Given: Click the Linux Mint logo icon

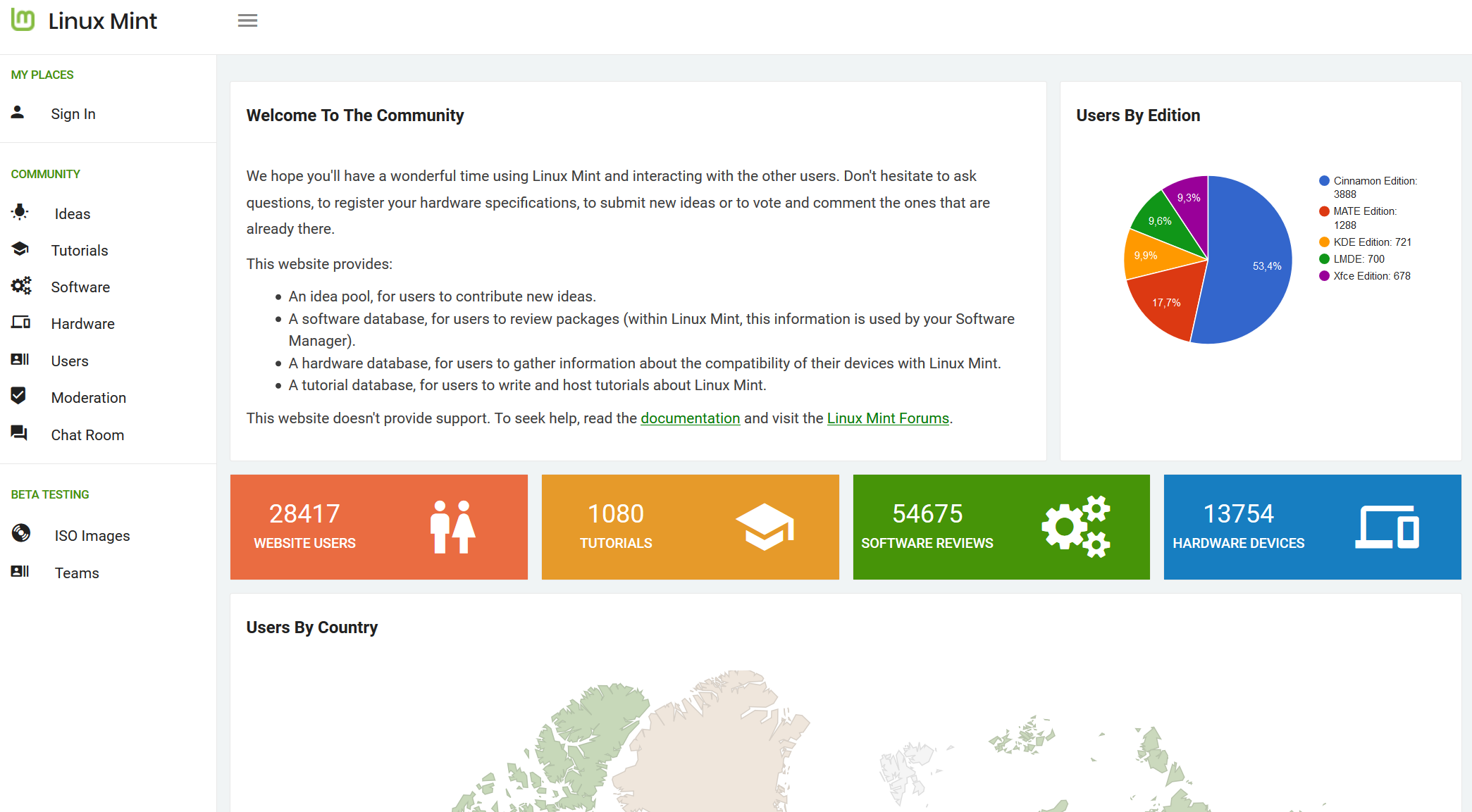Looking at the screenshot, I should pyautogui.click(x=23, y=20).
